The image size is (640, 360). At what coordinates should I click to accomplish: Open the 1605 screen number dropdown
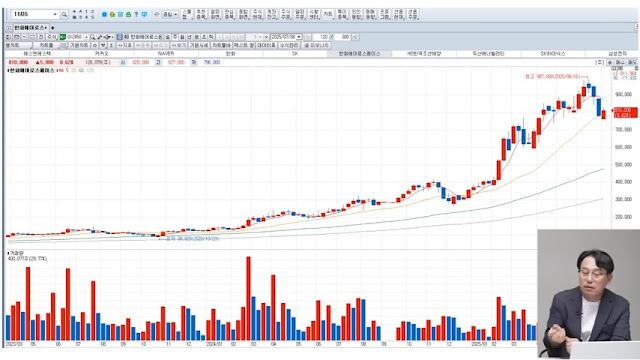click(55, 14)
